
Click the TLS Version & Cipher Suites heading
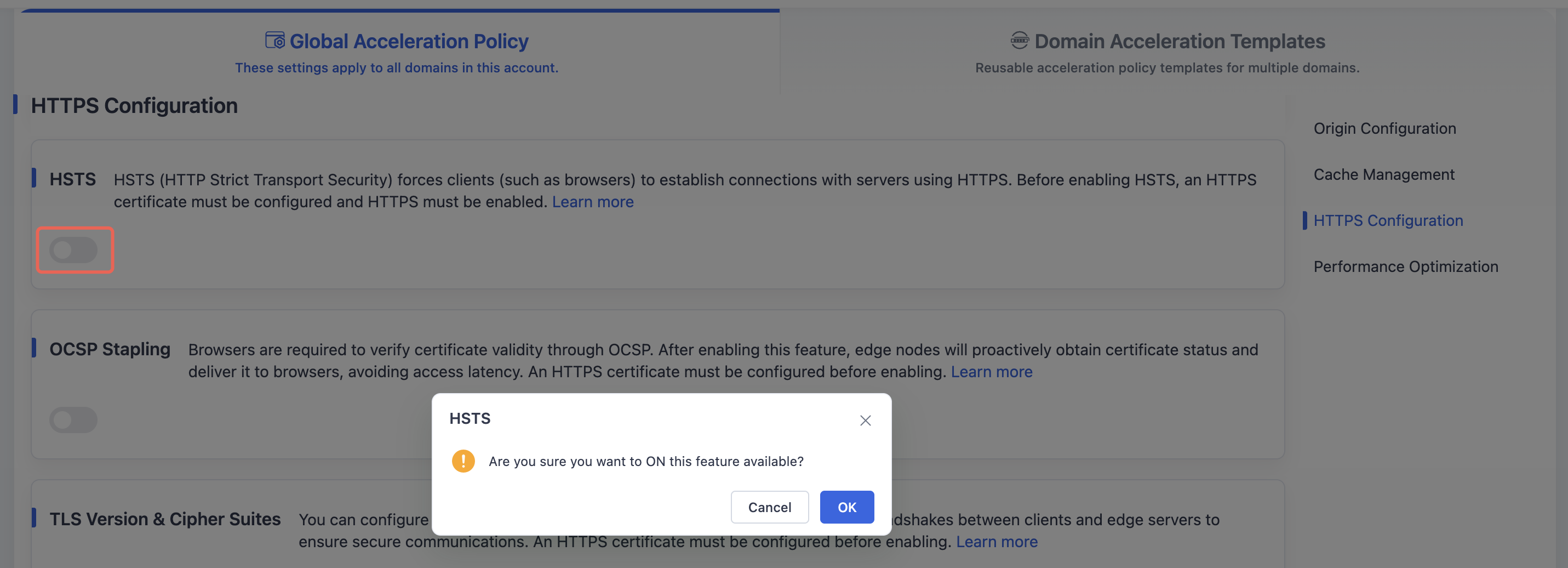pyautogui.click(x=165, y=519)
